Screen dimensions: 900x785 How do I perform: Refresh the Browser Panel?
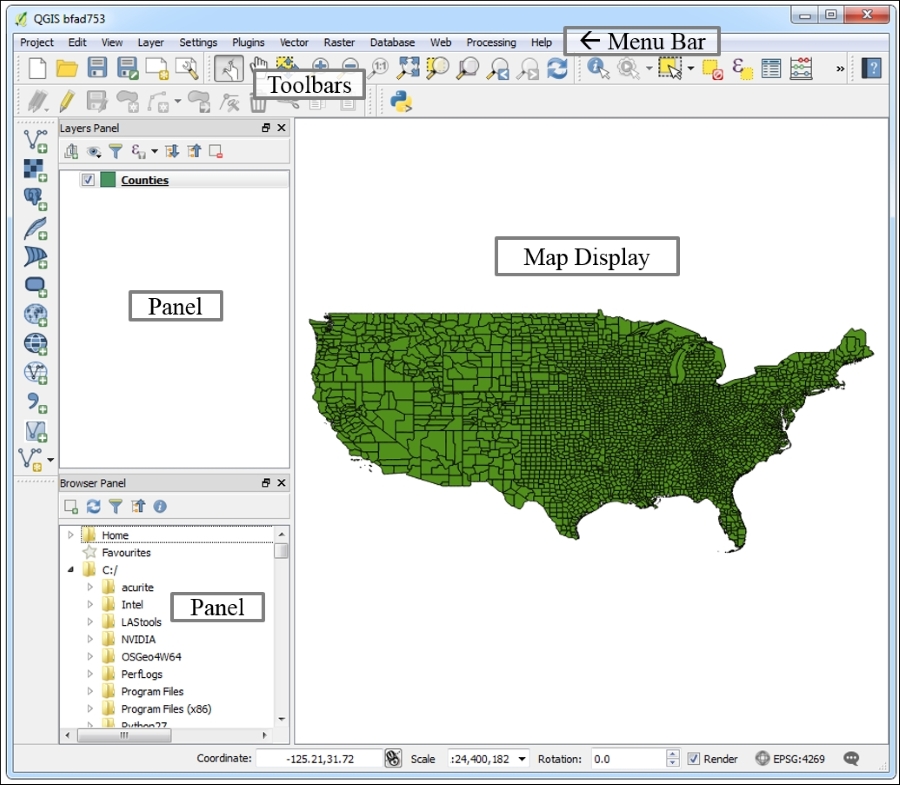[x=94, y=506]
